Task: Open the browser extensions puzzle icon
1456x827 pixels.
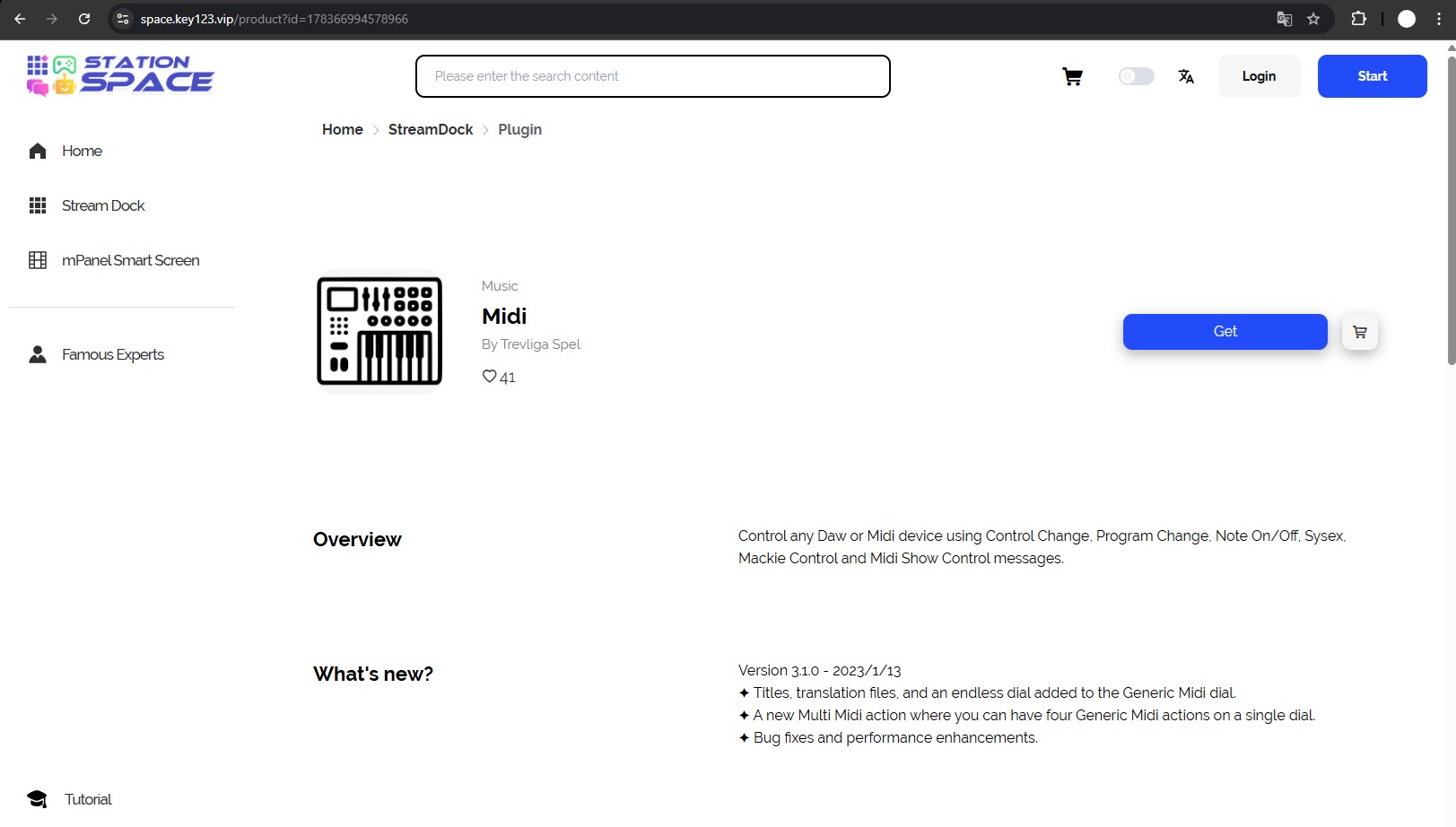Action: 1359,19
